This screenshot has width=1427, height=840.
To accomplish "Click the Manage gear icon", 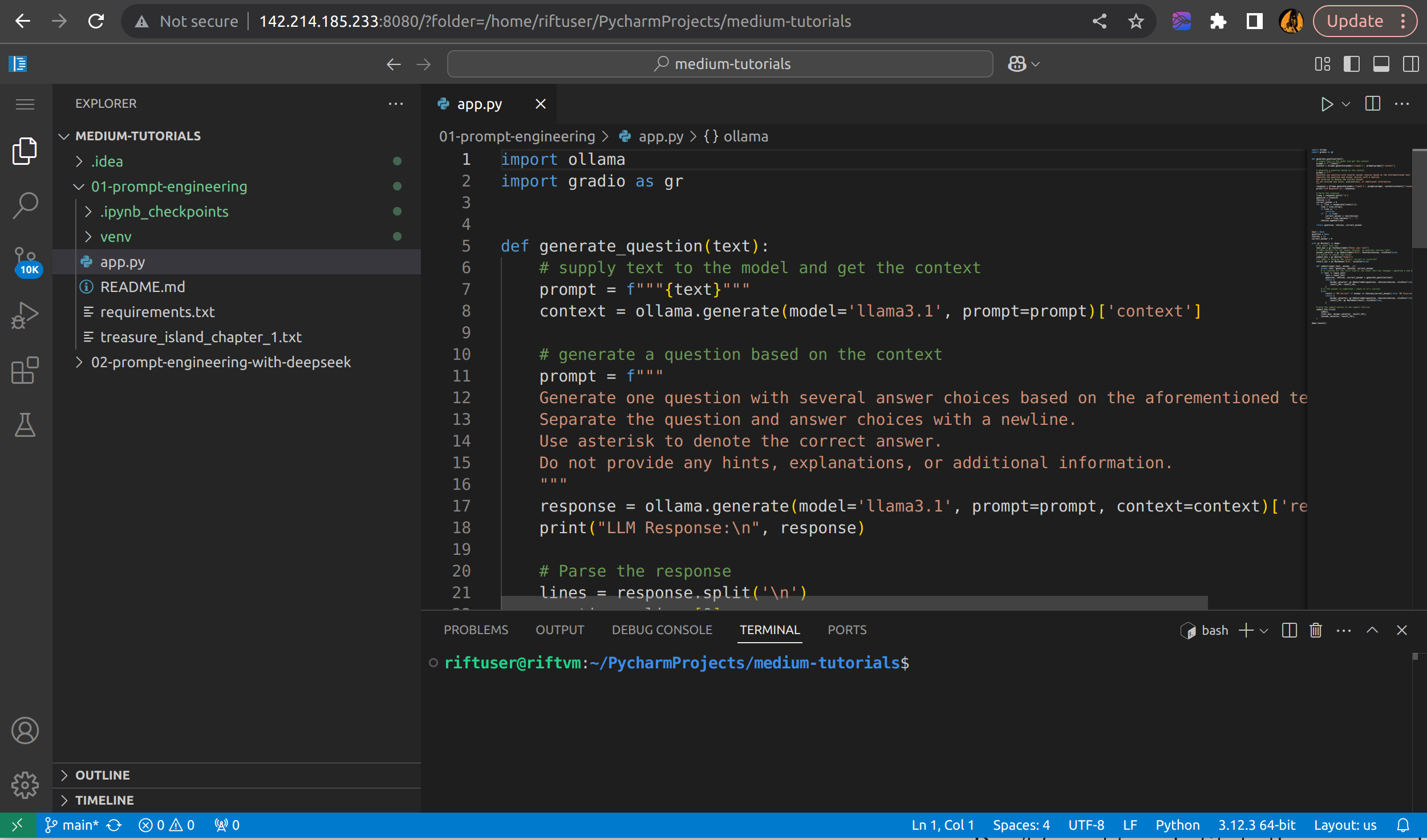I will point(25,785).
